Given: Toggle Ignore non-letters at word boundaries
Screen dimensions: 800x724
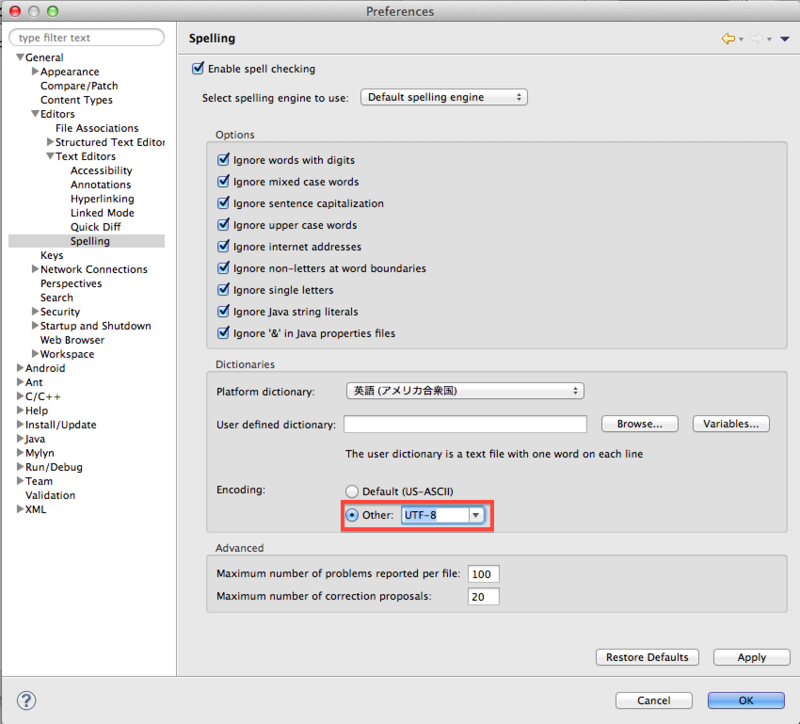Looking at the screenshot, I should [x=223, y=268].
